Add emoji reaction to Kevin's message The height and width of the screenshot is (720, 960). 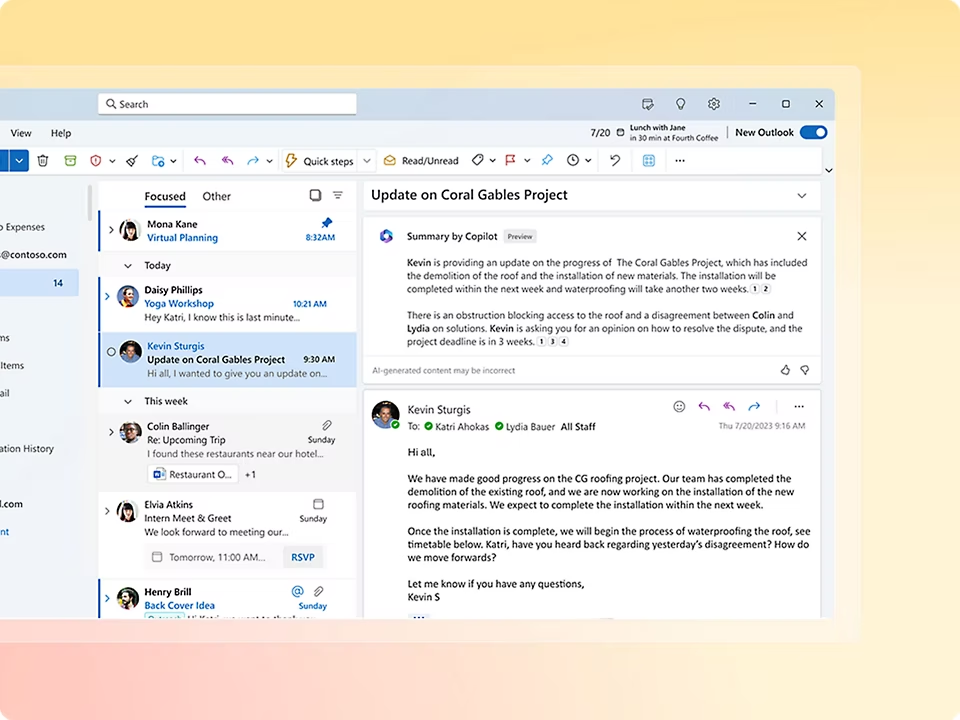click(679, 407)
